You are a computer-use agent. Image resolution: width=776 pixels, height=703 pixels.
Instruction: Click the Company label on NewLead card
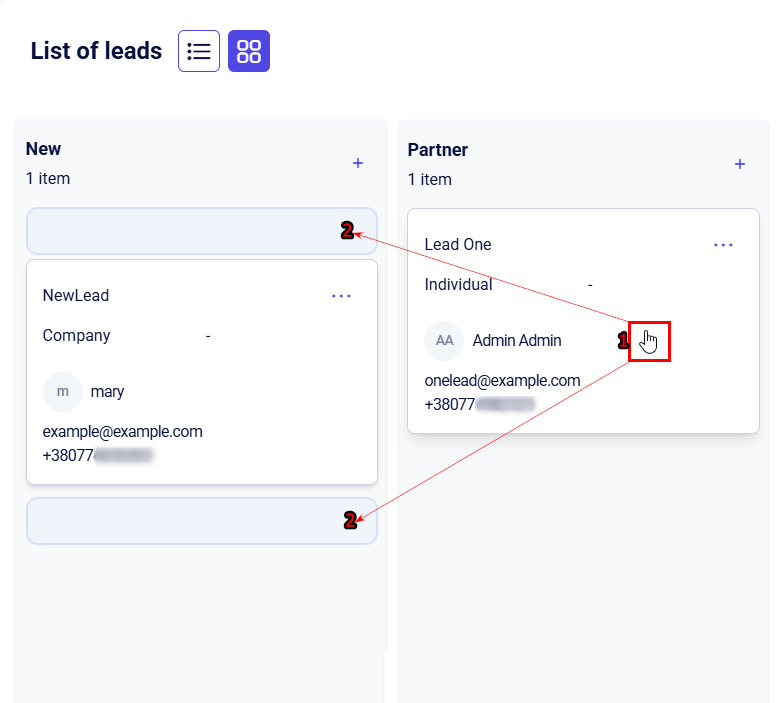(76, 336)
